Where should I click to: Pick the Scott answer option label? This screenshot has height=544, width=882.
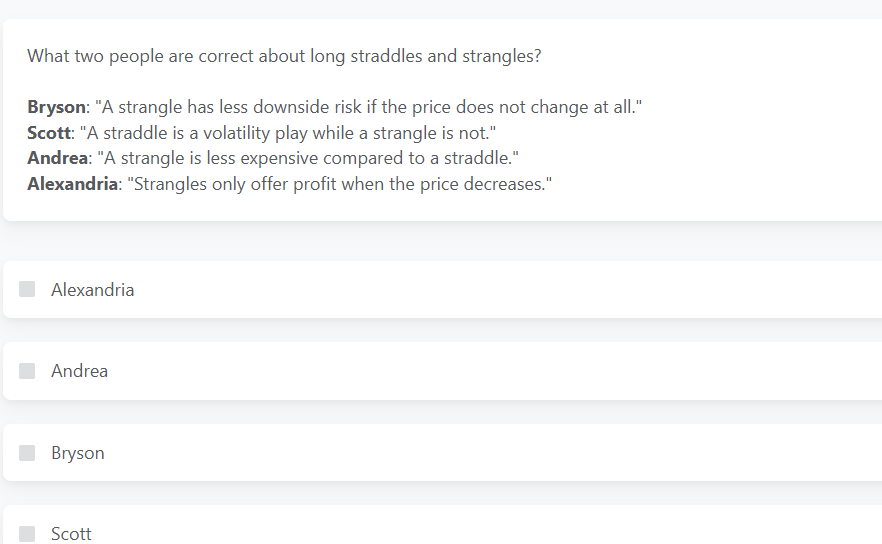(x=71, y=534)
